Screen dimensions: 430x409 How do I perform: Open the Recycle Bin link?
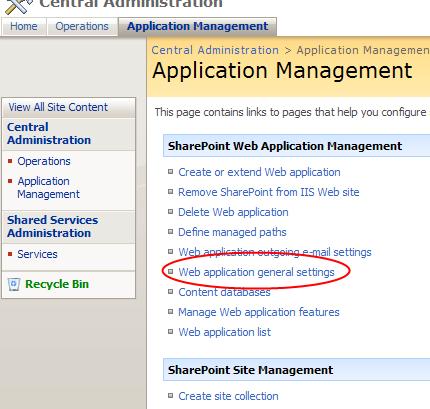[57, 284]
